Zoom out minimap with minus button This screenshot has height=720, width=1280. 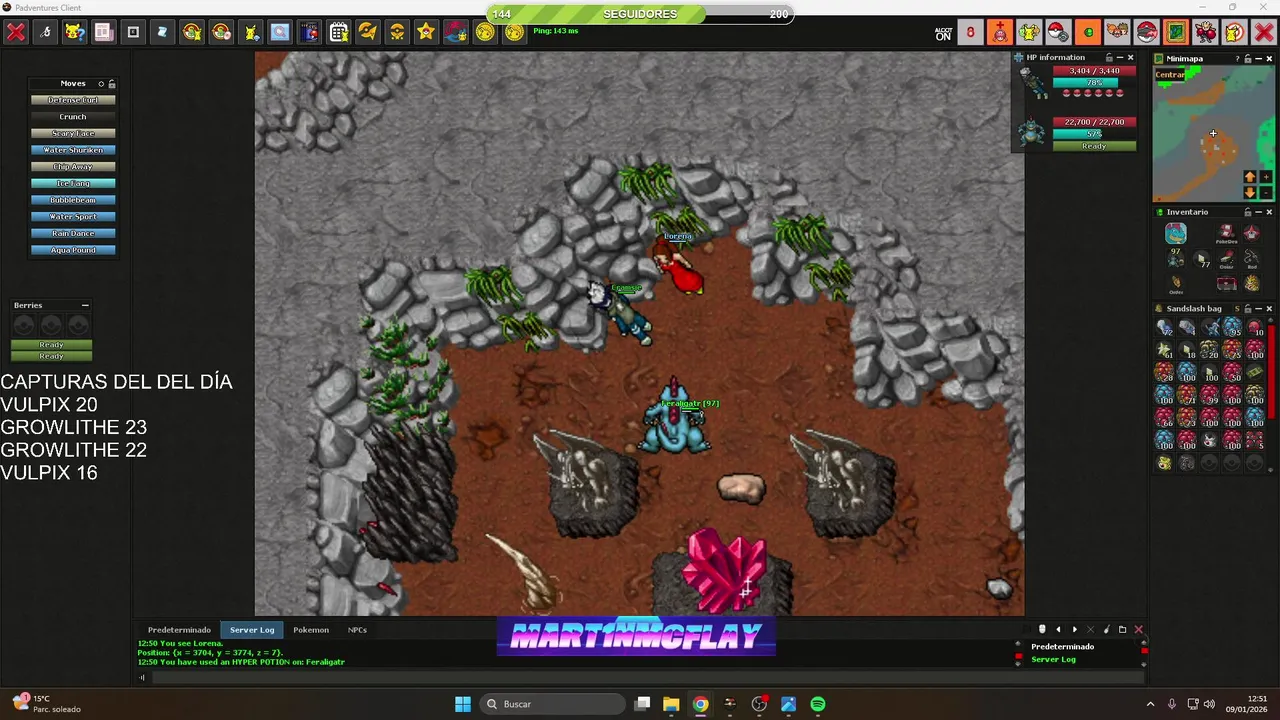(1266, 192)
